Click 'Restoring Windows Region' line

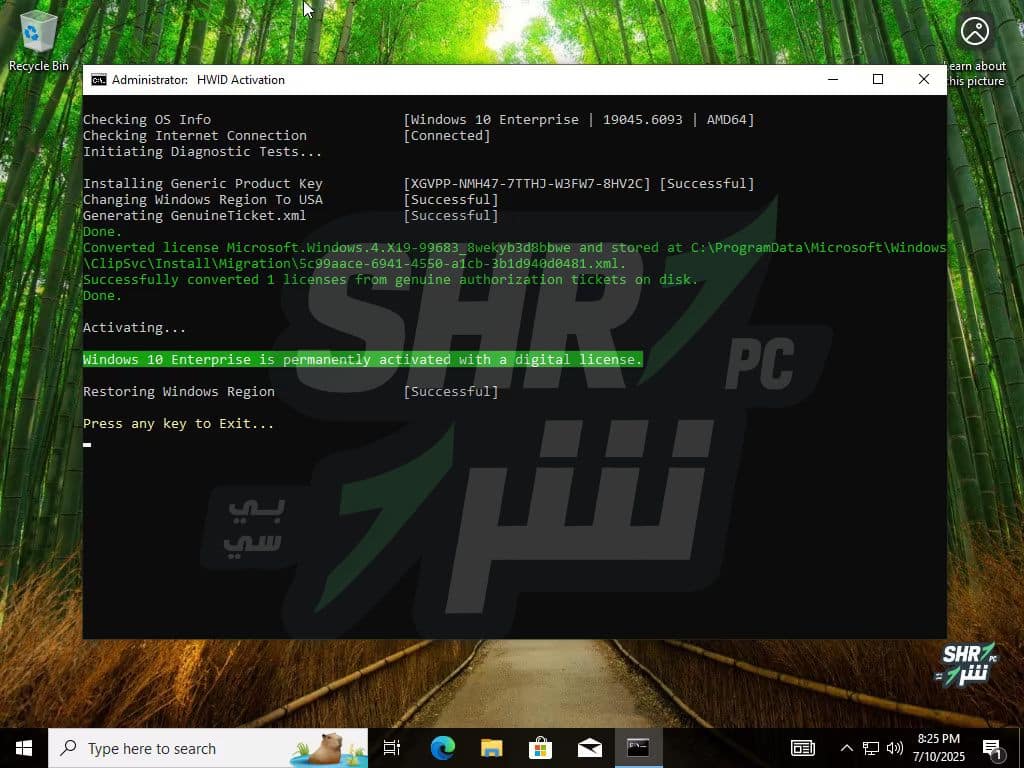pyautogui.click(x=179, y=392)
